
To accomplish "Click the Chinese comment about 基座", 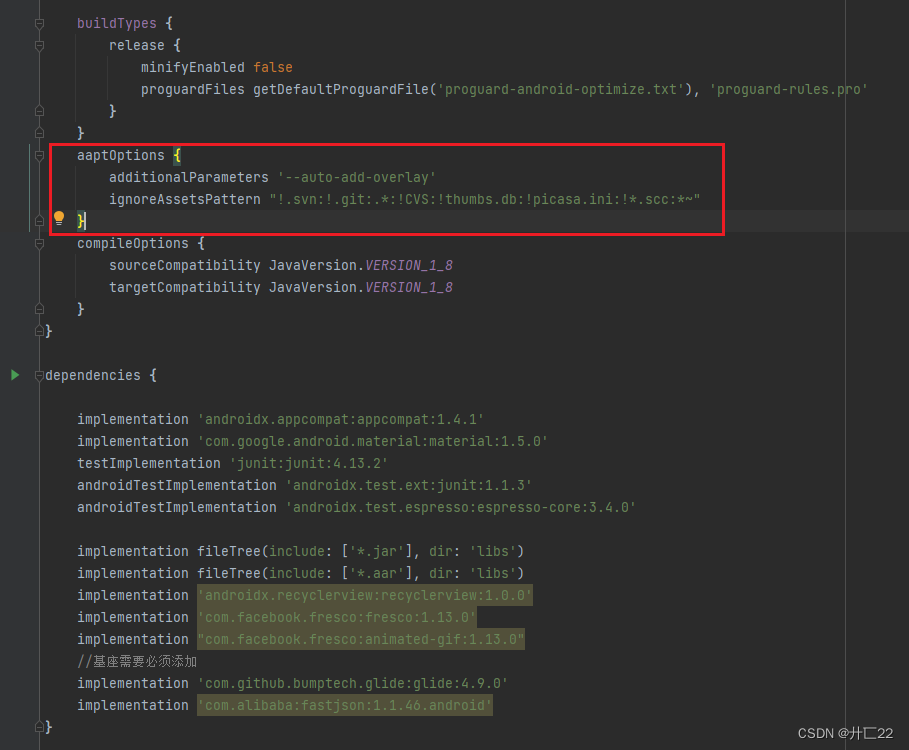I will pyautogui.click(x=137, y=661).
